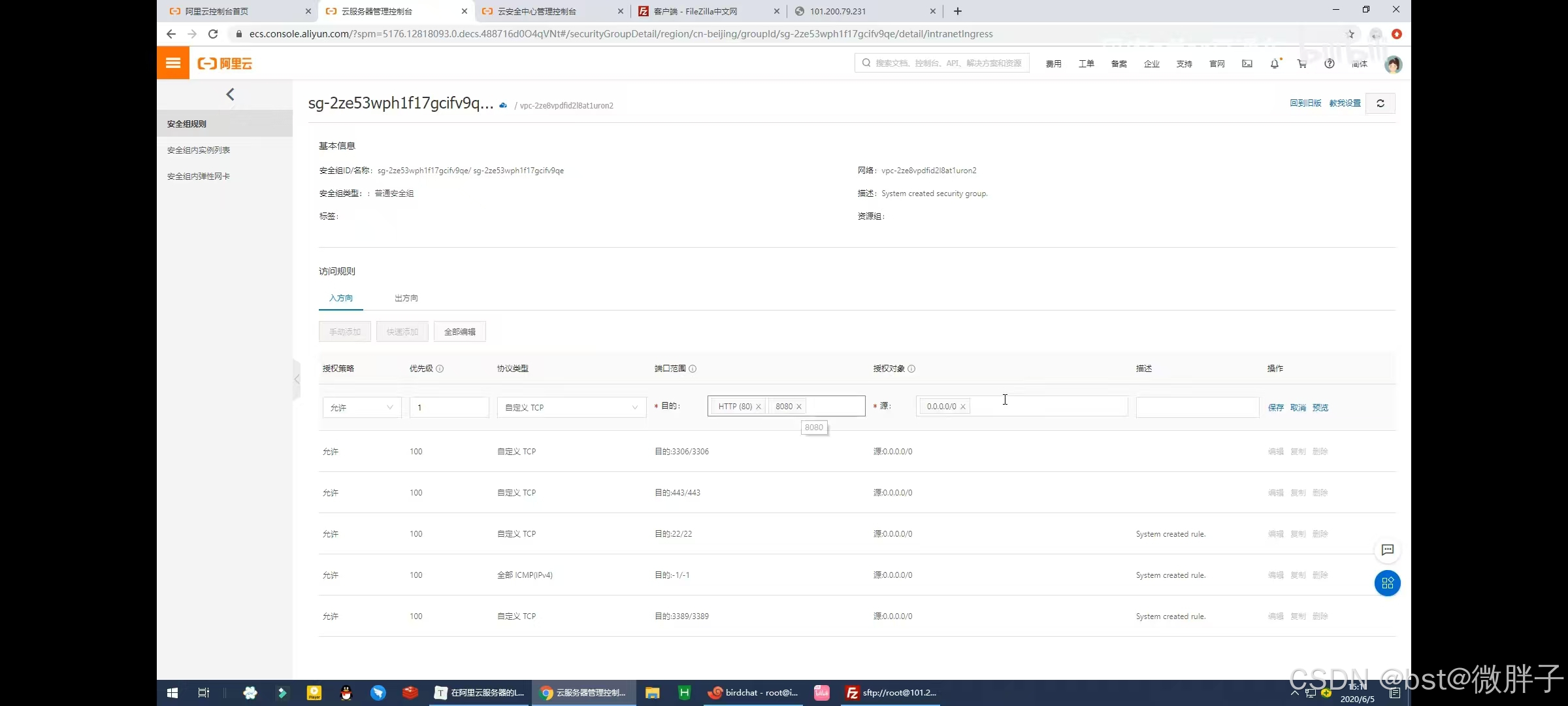
Task: Collapse the sidebar with back chevron
Action: click(x=230, y=94)
